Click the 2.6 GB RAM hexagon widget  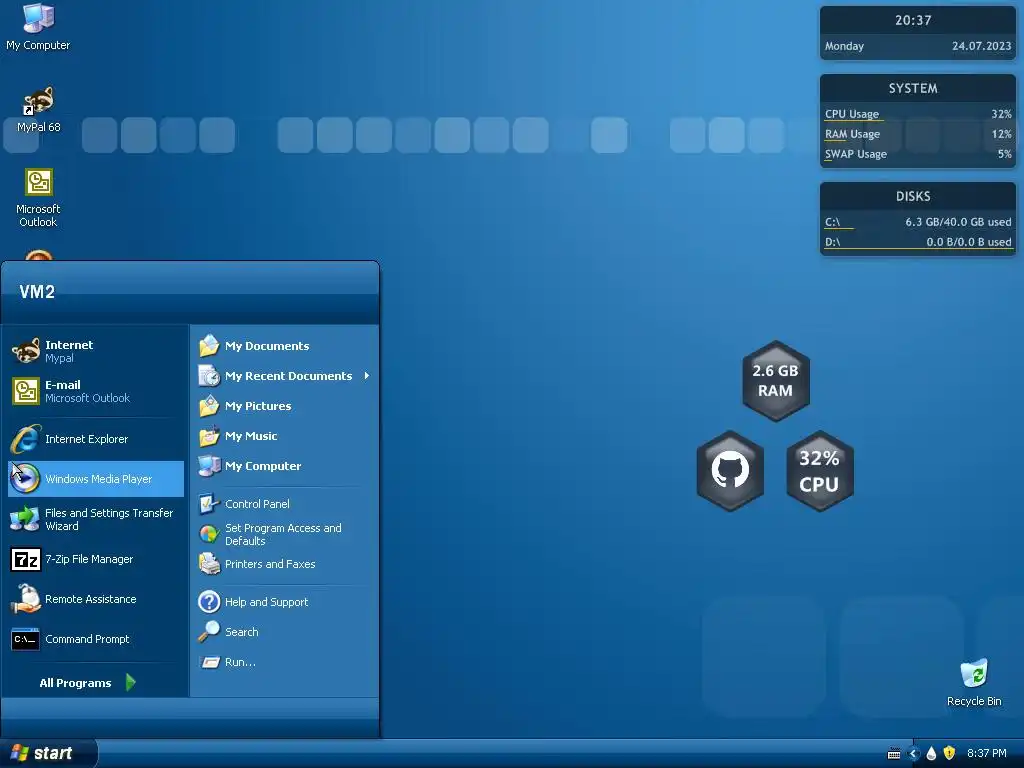[x=776, y=380]
